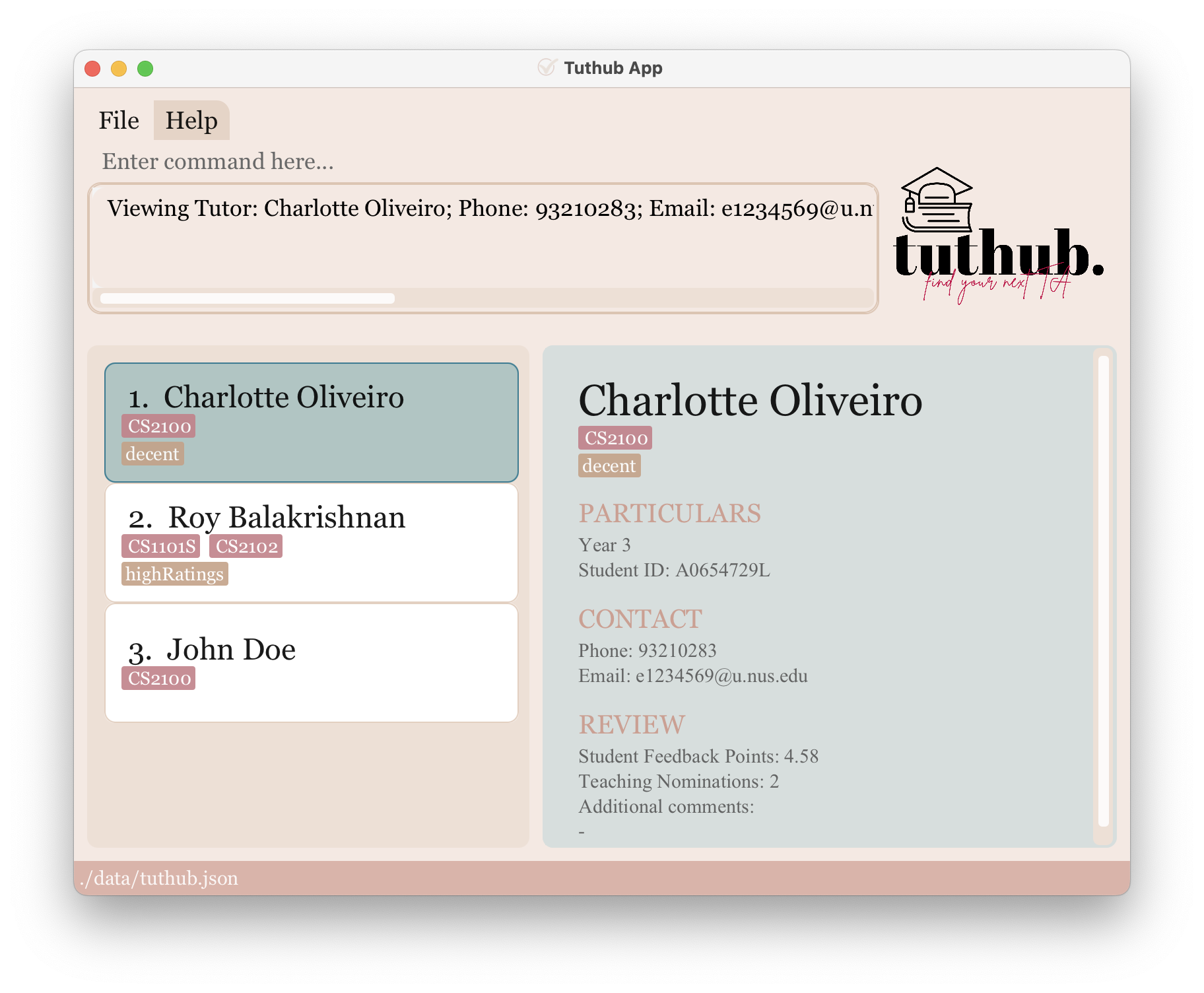This screenshot has height=993, width=1204.
Task: Click Student Feedback Points: 4.58 text
Action: [x=698, y=757]
